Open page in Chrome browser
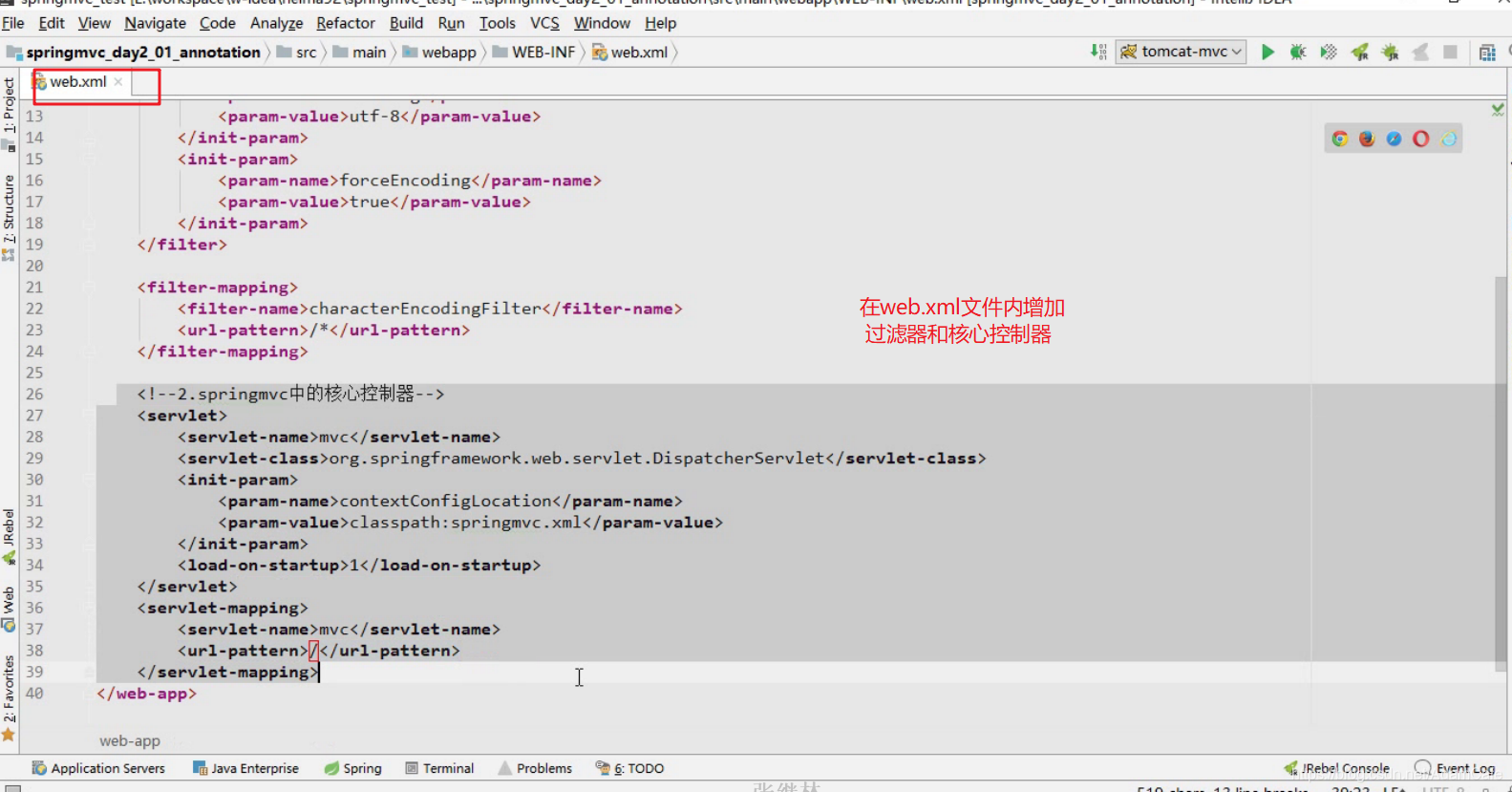This screenshot has height=792, width=1512. point(1340,139)
